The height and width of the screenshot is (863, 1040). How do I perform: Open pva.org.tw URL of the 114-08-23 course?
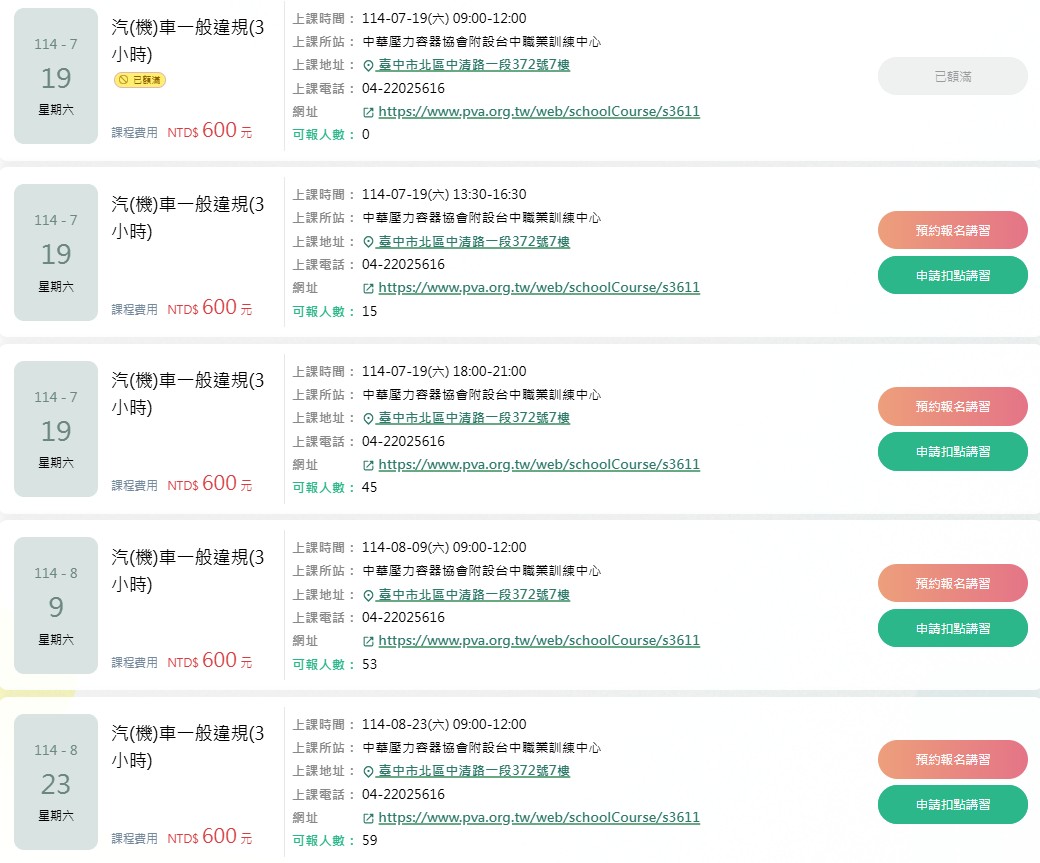[539, 817]
